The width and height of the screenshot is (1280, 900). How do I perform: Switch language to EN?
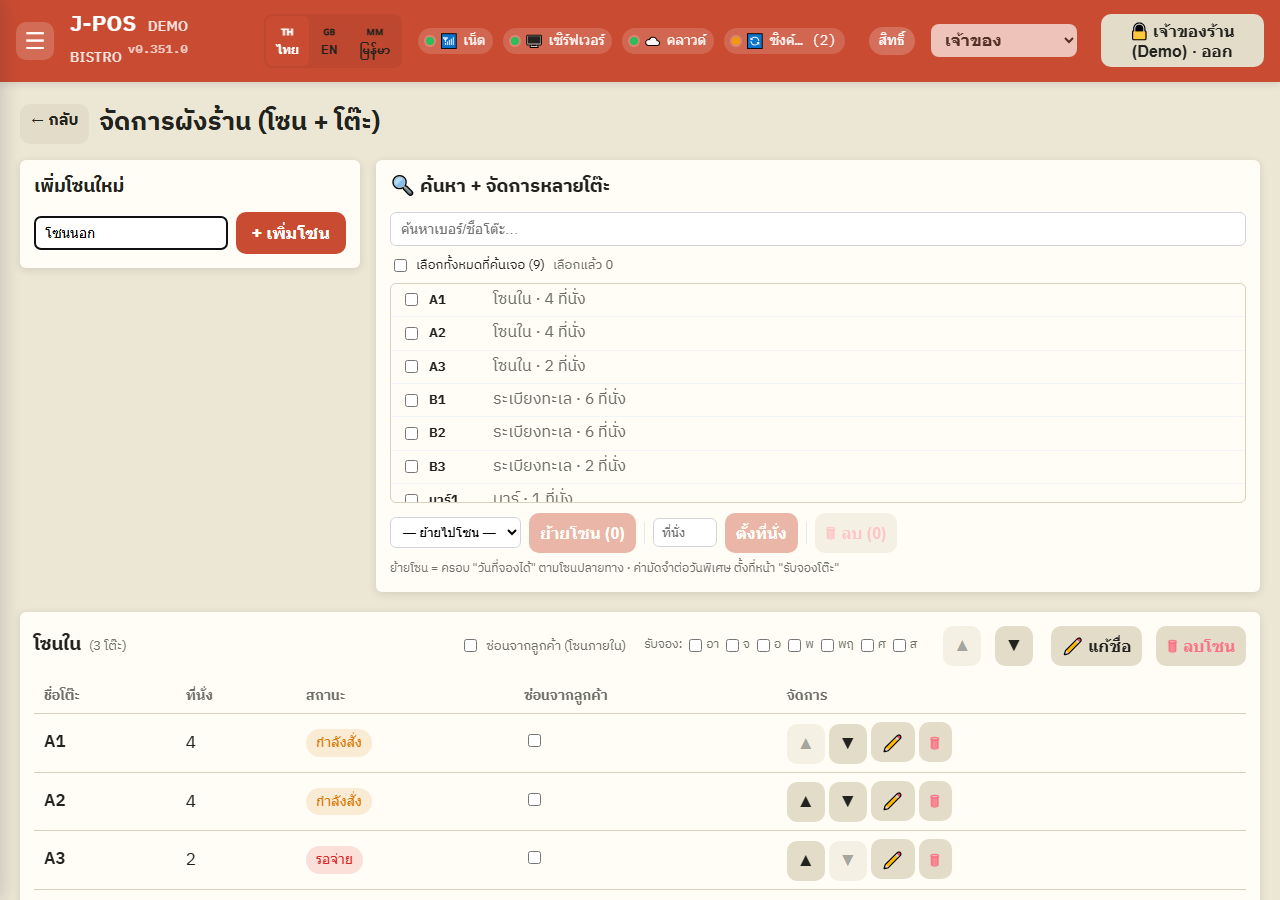(x=329, y=41)
